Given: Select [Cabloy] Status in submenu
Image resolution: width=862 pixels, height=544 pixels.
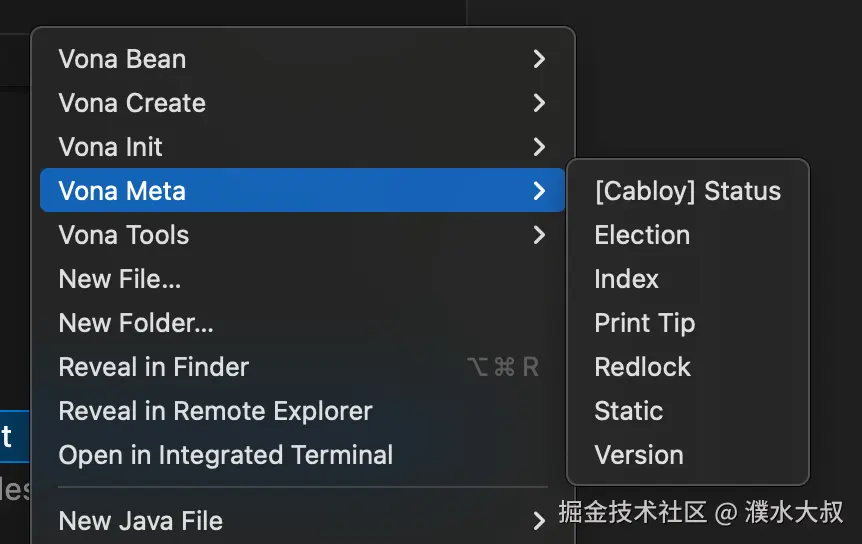Looking at the screenshot, I should tap(687, 191).
